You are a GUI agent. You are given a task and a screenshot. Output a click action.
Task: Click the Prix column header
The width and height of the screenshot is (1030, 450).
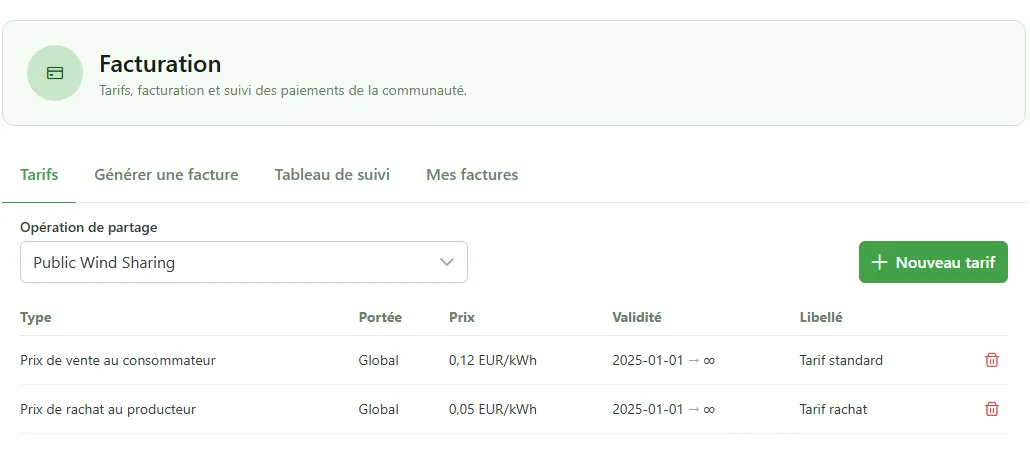(462, 317)
